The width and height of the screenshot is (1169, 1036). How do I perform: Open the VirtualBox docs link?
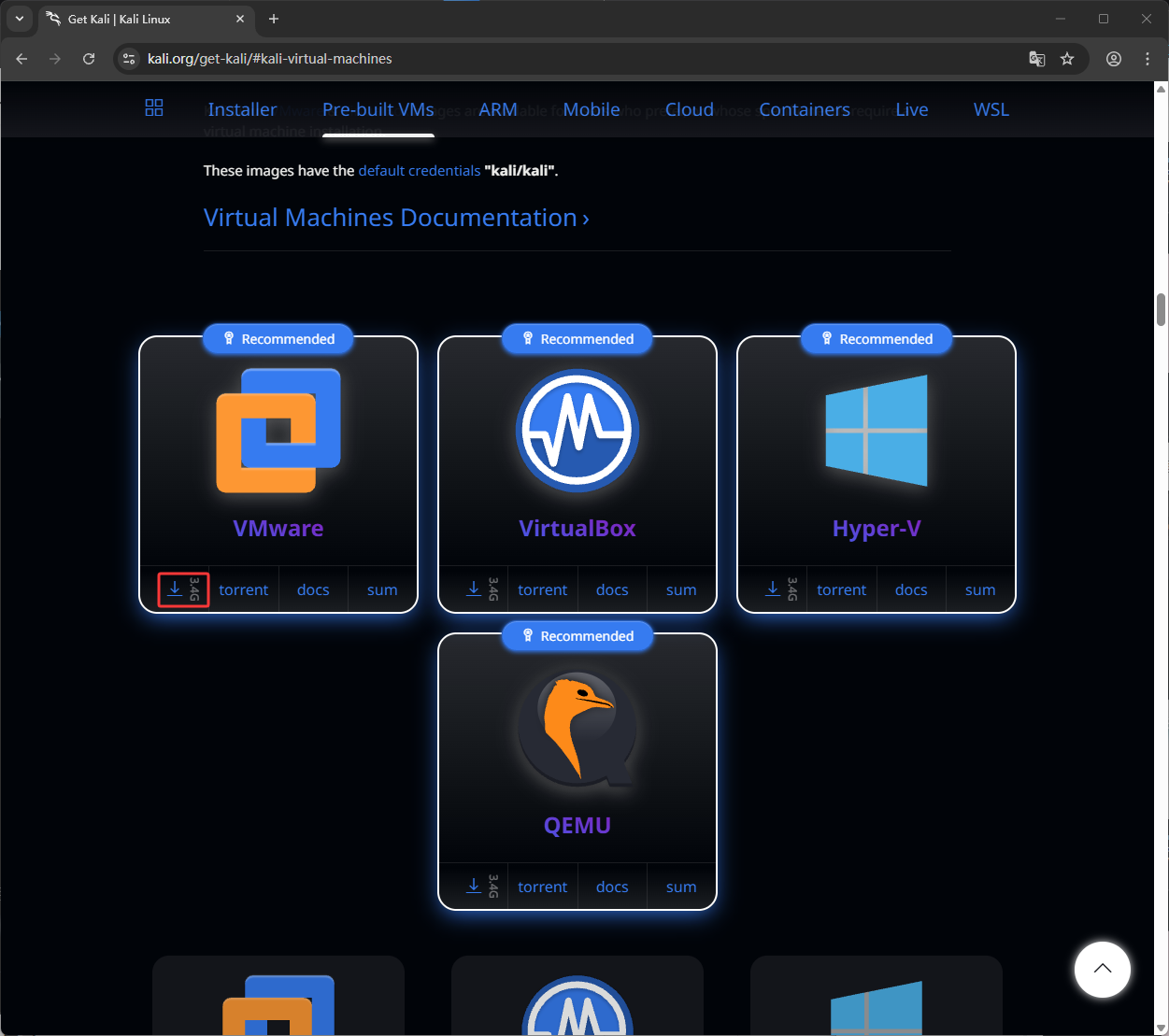(x=612, y=589)
